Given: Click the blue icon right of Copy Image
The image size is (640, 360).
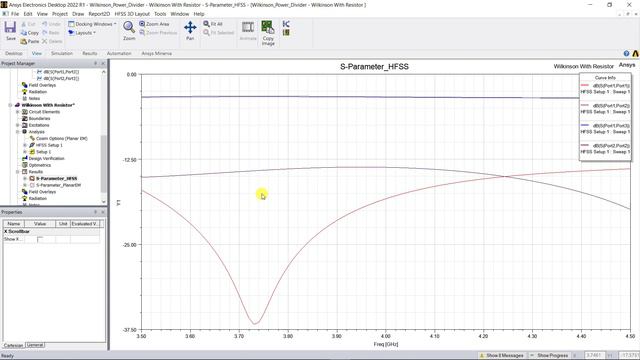Looking at the screenshot, I should (286, 24).
